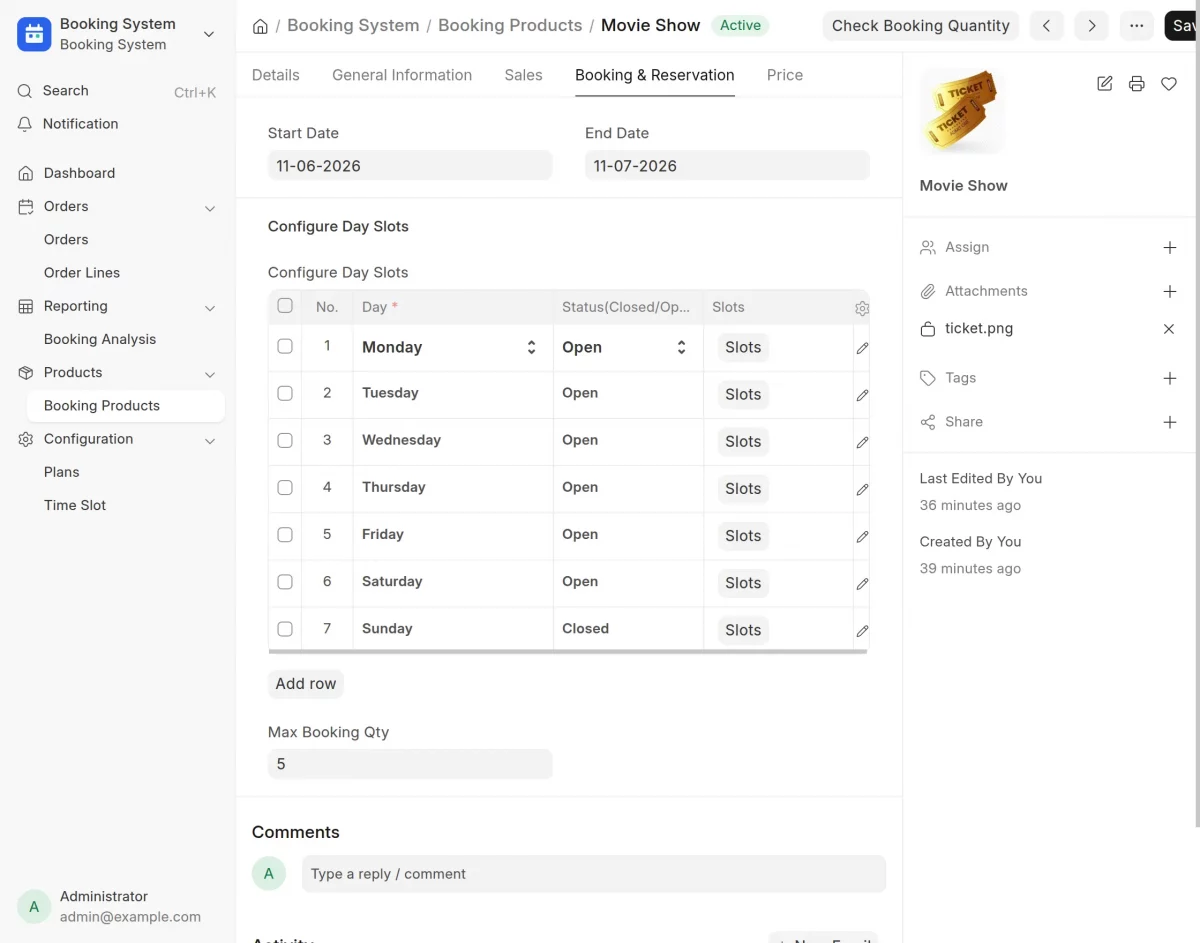1200x943 pixels.
Task: Expand the Booking System workspace switcher
Action: (208, 34)
